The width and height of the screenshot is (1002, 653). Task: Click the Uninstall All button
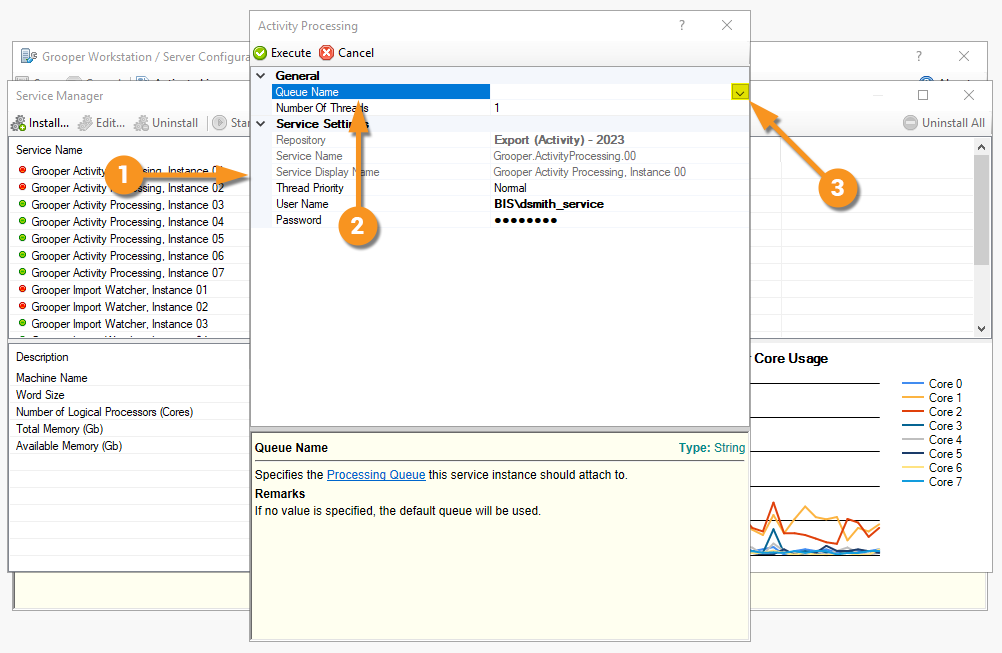[944, 123]
